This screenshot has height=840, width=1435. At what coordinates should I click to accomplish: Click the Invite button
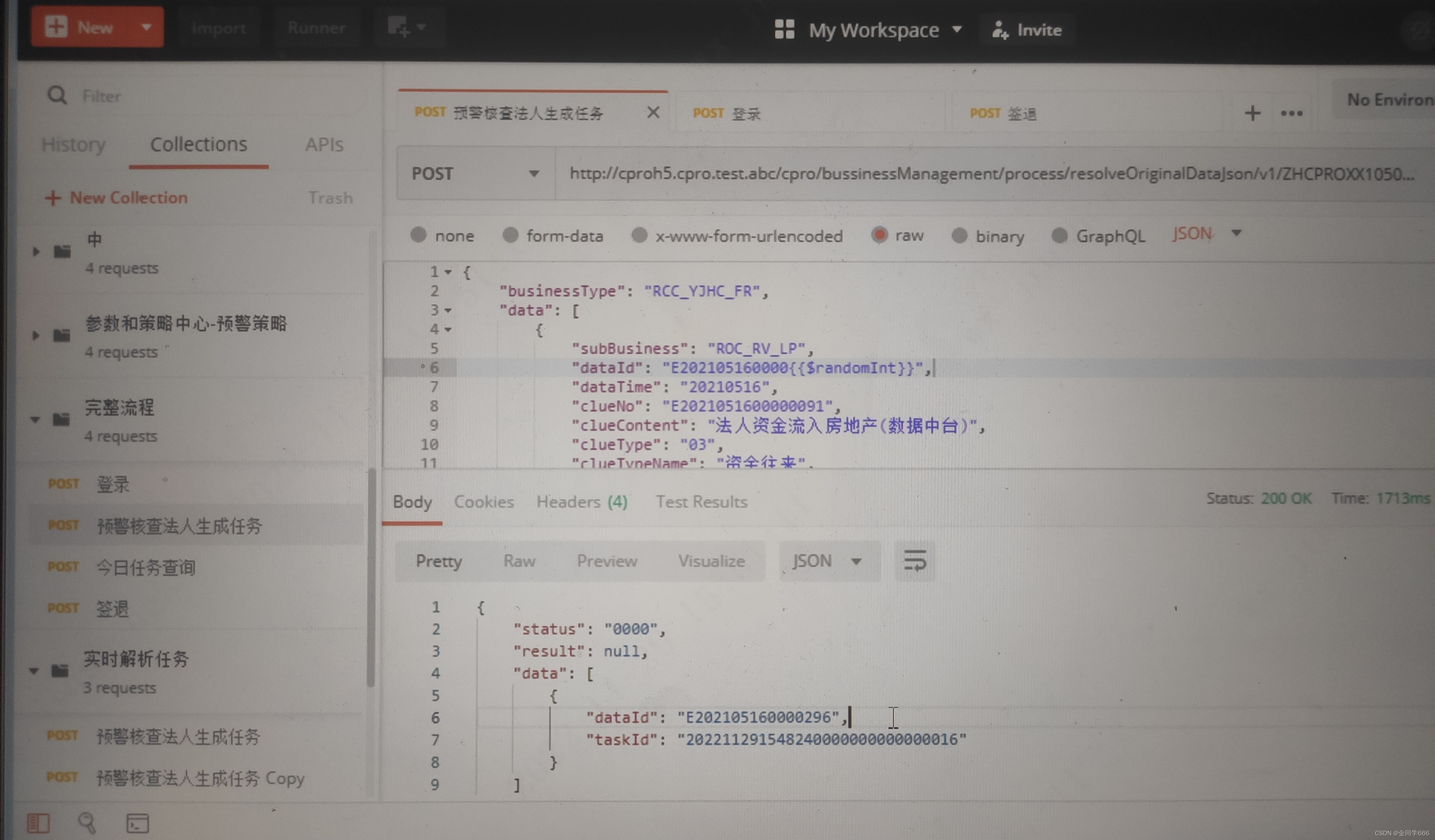pyautogui.click(x=1027, y=30)
